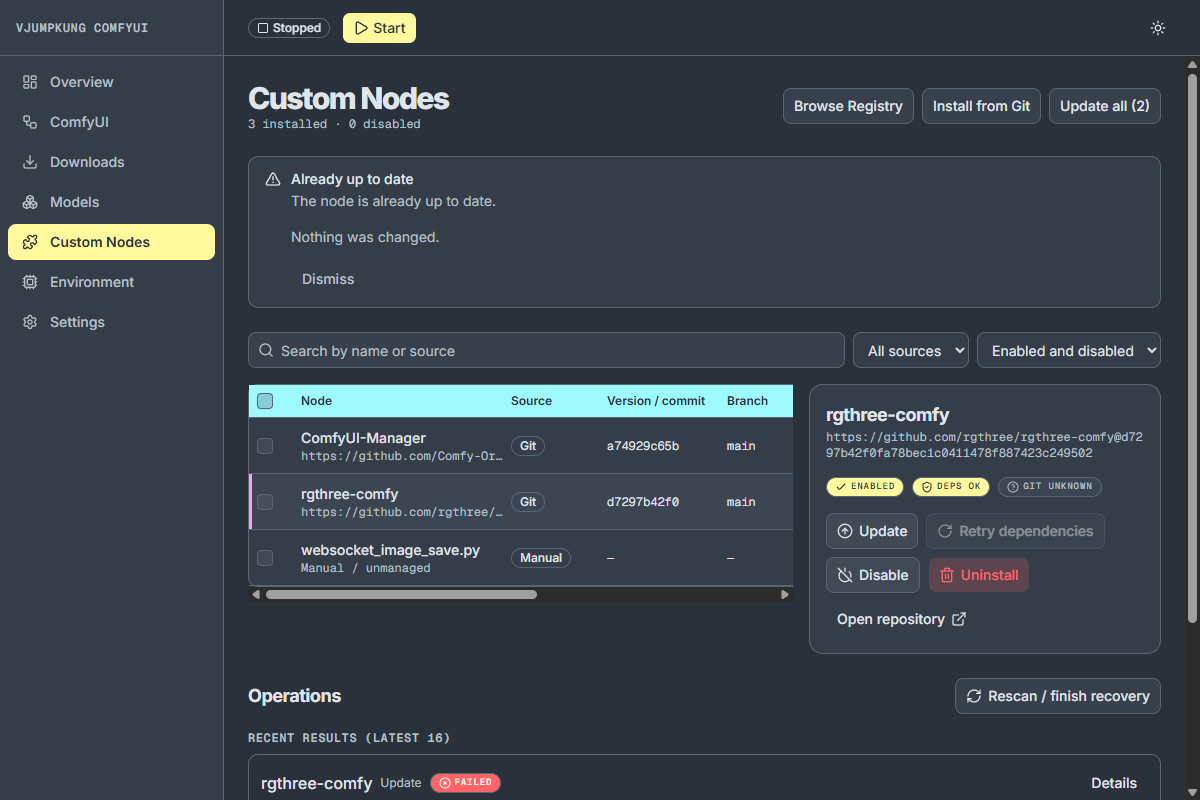Focus the Search by name or source field

[546, 351]
